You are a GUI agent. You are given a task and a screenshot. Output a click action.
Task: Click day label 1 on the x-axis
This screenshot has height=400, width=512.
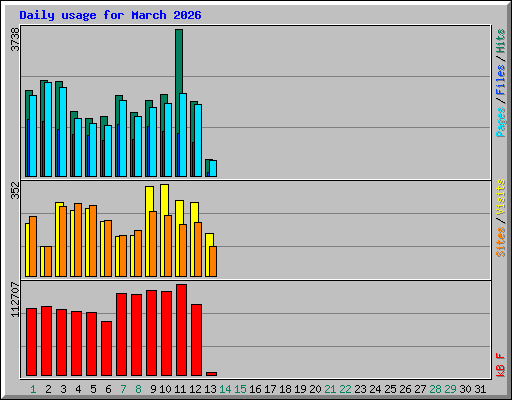pyautogui.click(x=33, y=389)
